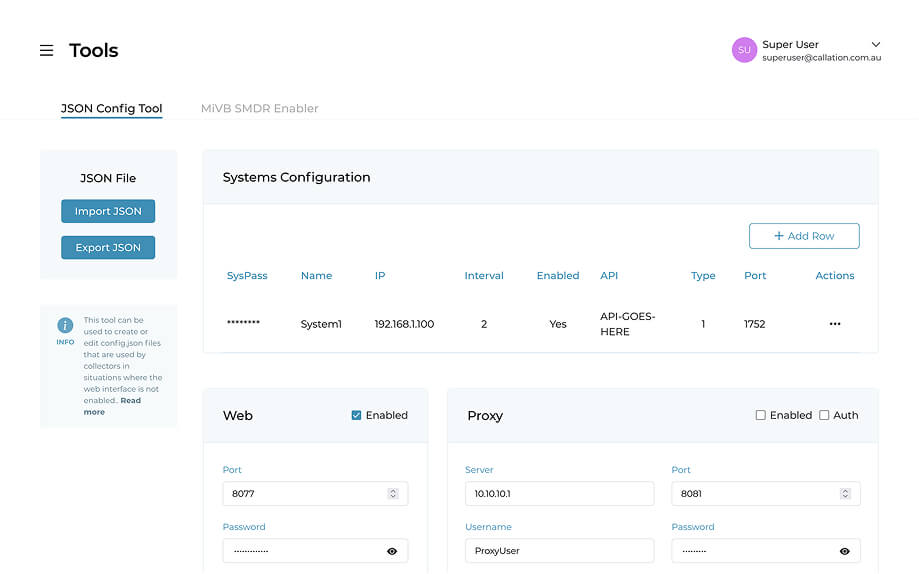Image resolution: width=919 pixels, height=574 pixels.
Task: Add a new row to Systems Configuration
Action: [x=804, y=236]
